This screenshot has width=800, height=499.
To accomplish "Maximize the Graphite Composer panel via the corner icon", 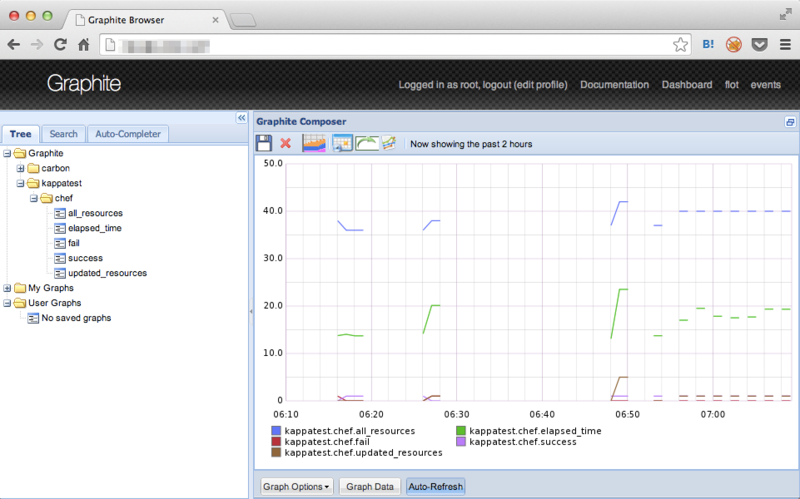I will click(790, 122).
